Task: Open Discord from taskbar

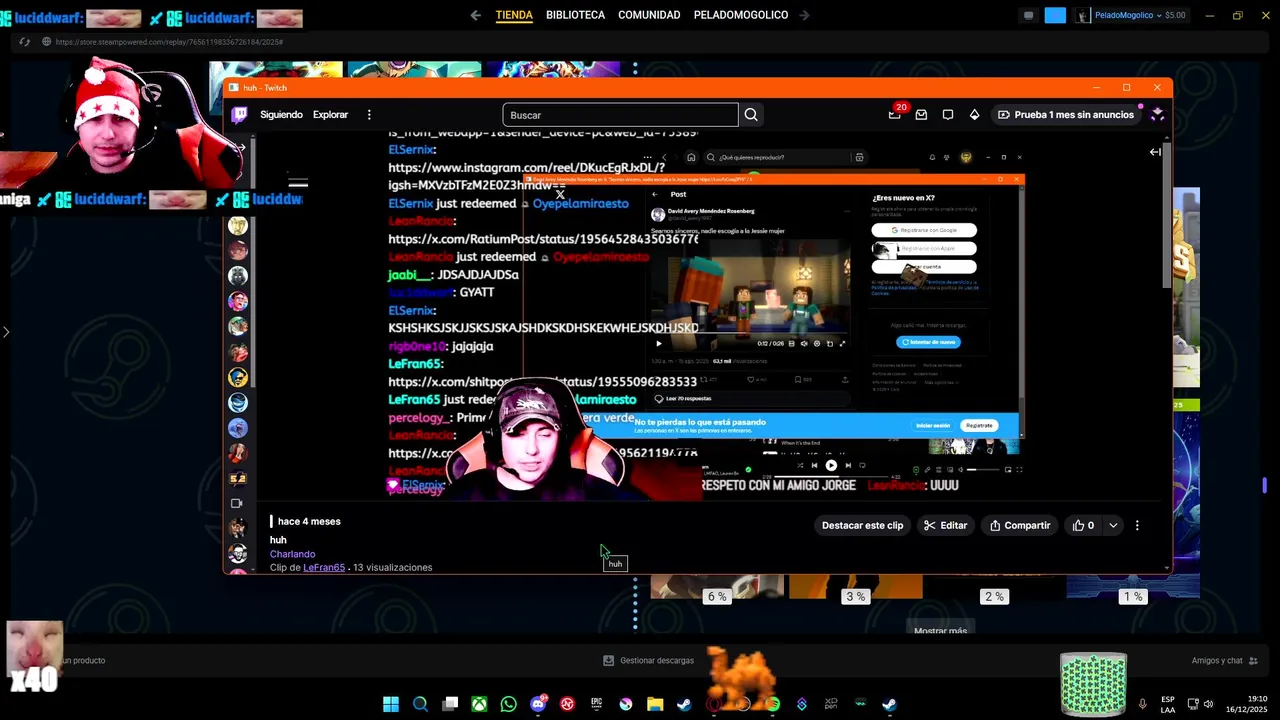Action: pos(538,704)
